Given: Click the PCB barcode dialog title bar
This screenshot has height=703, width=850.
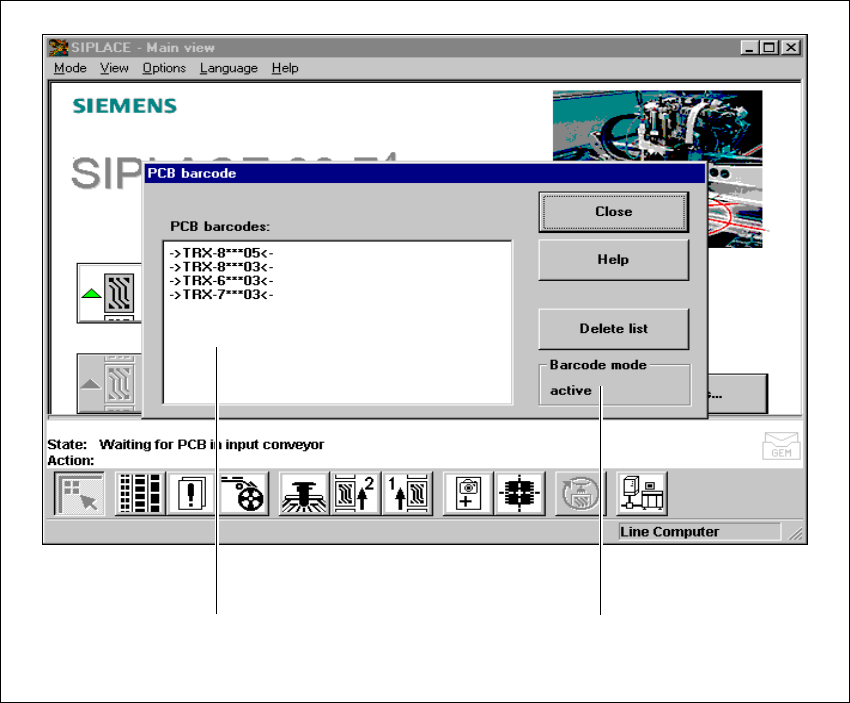Looking at the screenshot, I should tap(425, 173).
